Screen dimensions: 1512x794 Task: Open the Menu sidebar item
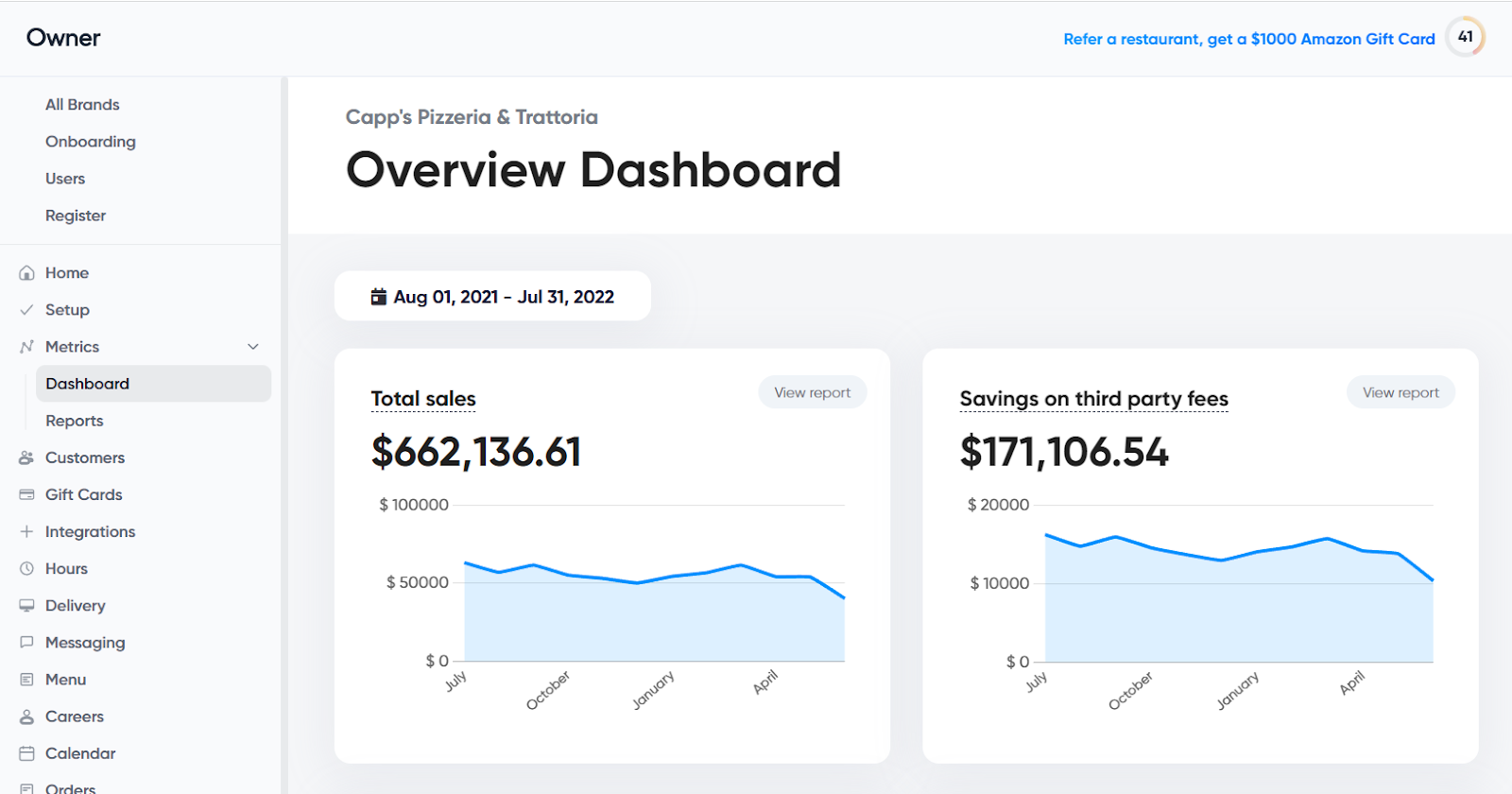(x=65, y=680)
